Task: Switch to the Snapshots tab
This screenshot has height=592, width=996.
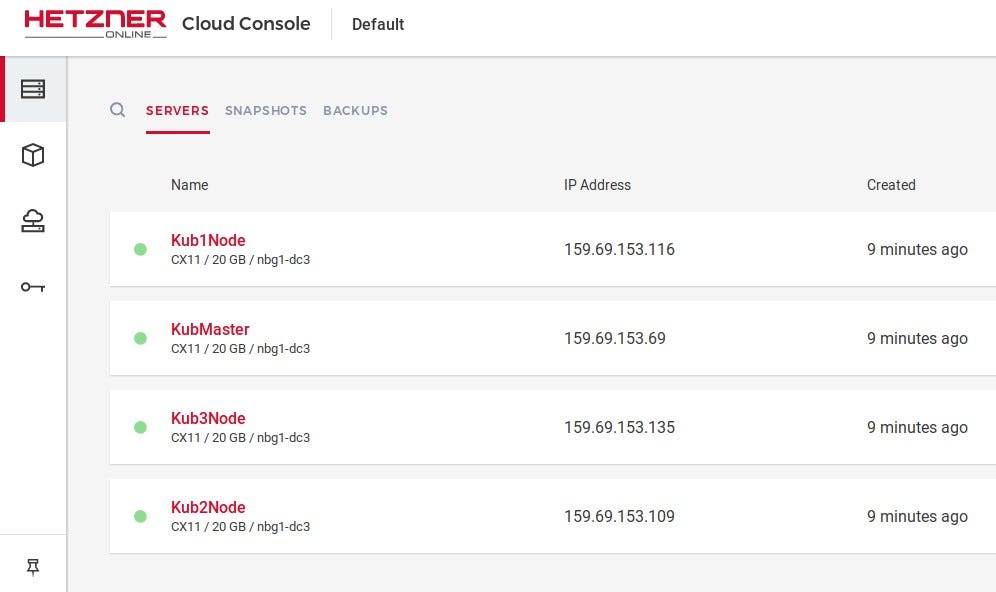Action: click(266, 111)
